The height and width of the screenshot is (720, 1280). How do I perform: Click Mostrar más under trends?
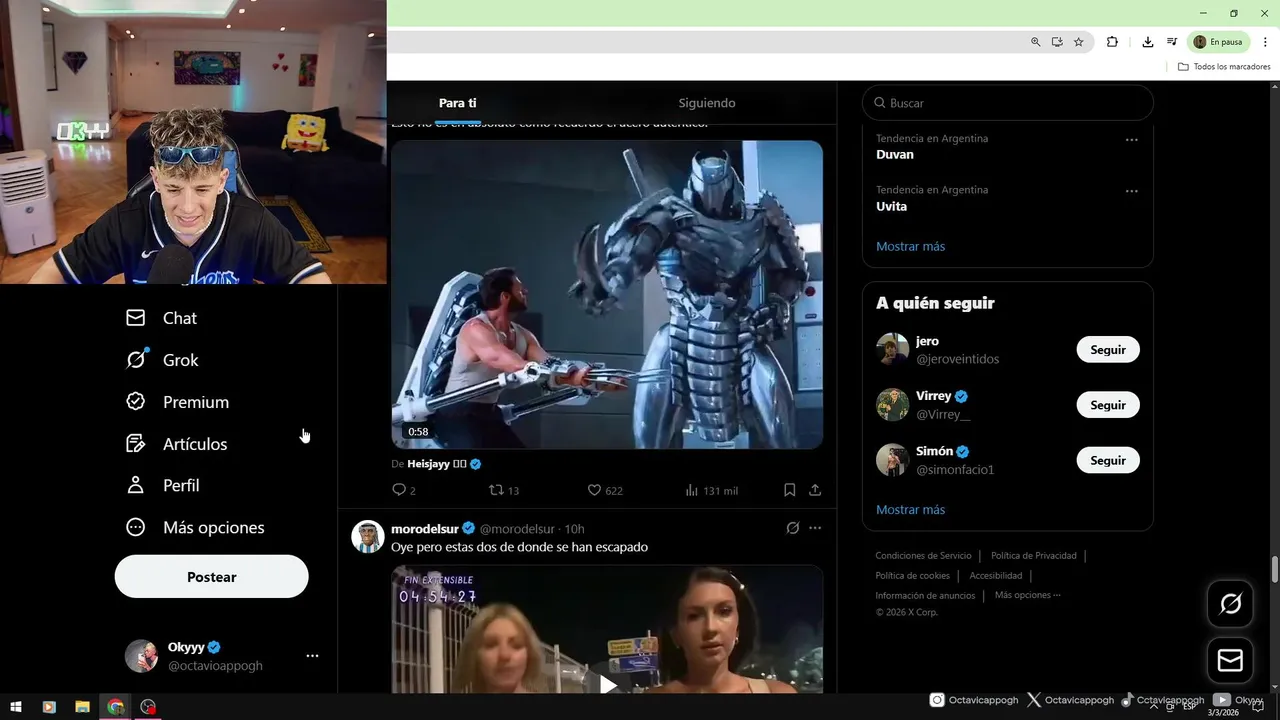pos(910,246)
